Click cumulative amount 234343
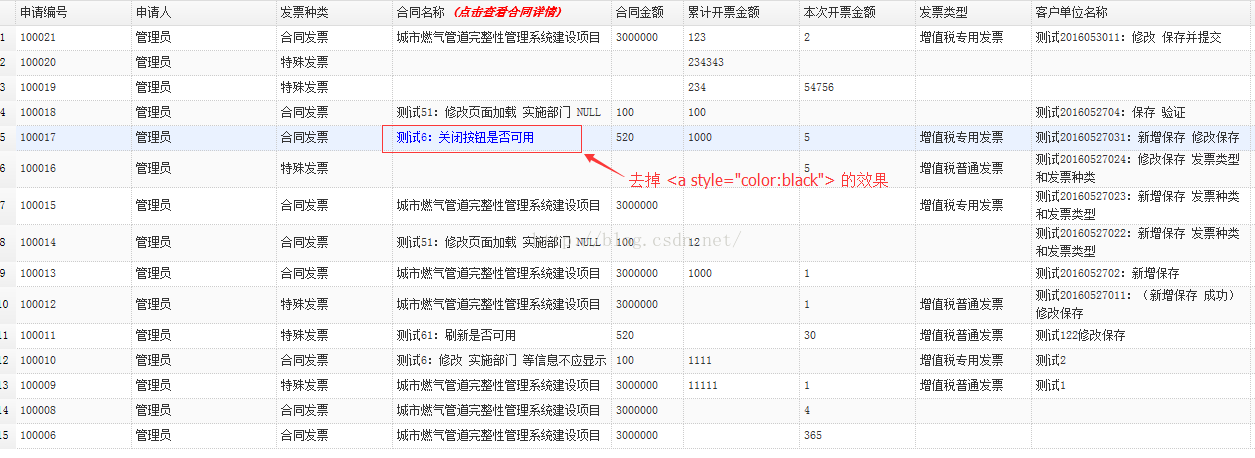Screen dimensions: 1255x458 tap(706, 62)
